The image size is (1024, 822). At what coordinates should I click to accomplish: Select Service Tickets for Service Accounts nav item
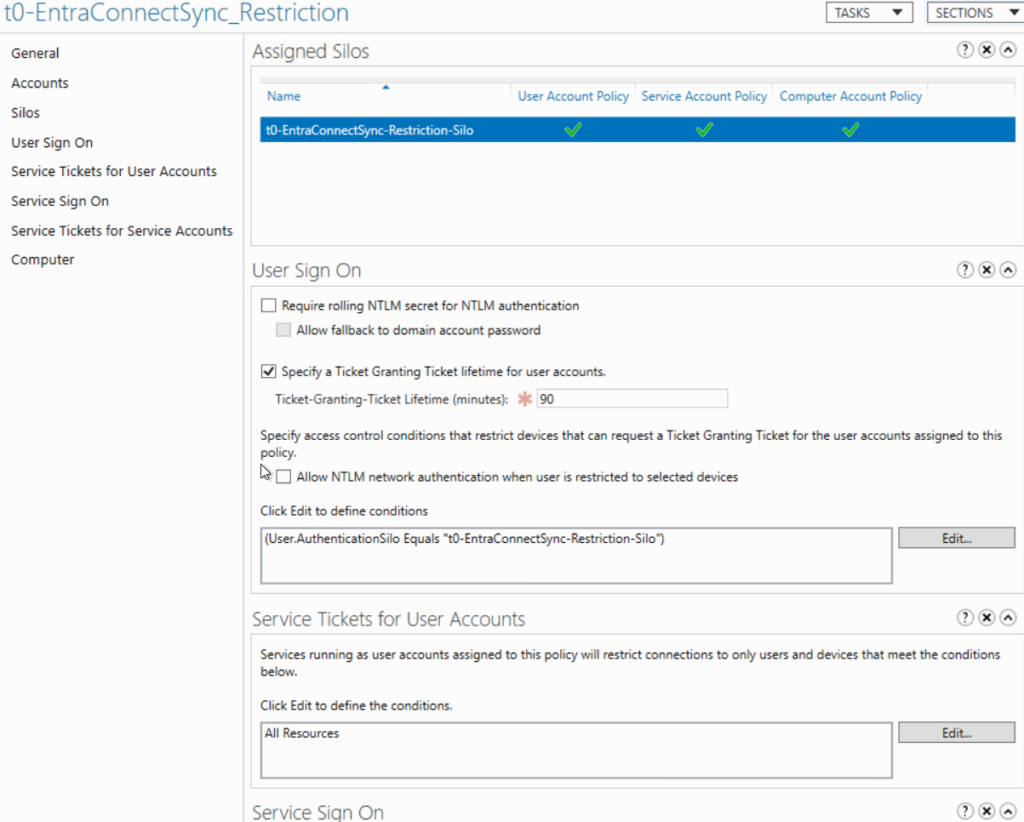(x=122, y=231)
